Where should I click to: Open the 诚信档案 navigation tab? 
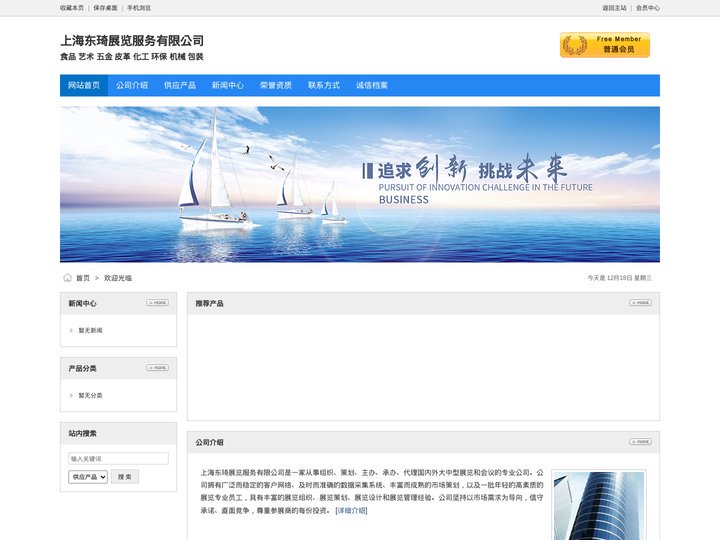372,85
